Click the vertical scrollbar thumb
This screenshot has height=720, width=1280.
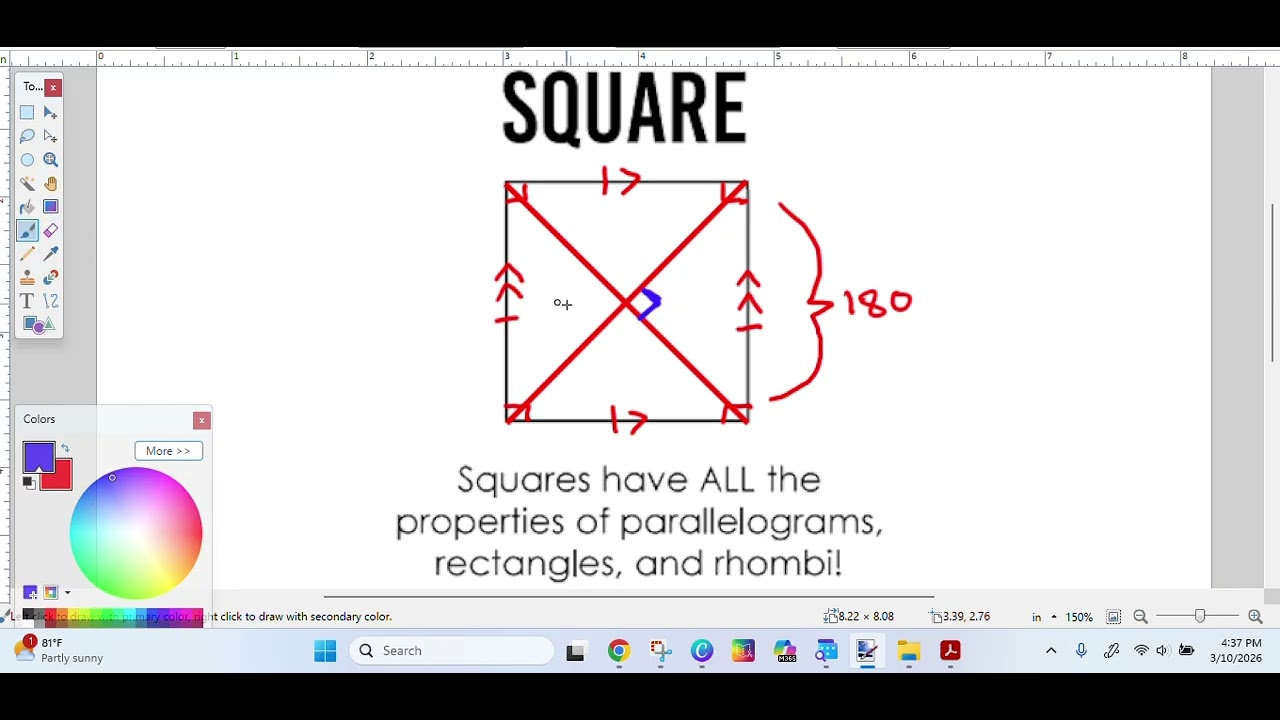[x=1273, y=282]
